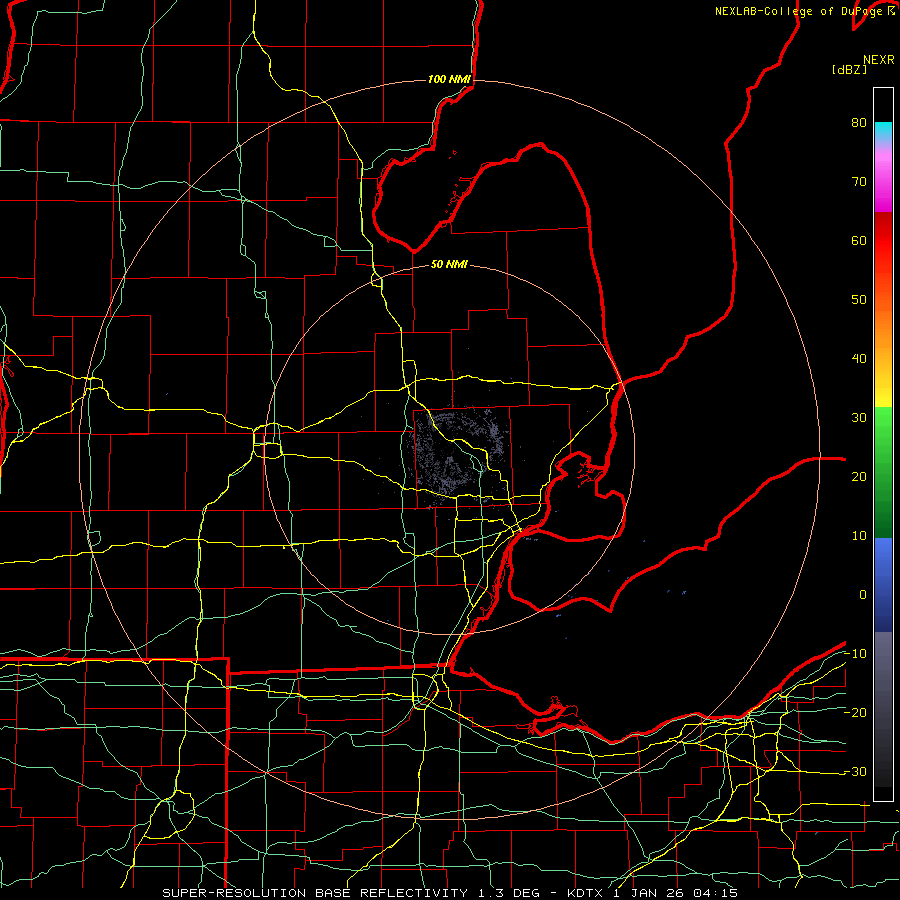Click the Super-Resolution Base Reflectivity caption
Screen dimensions: 900x900
tap(450, 893)
